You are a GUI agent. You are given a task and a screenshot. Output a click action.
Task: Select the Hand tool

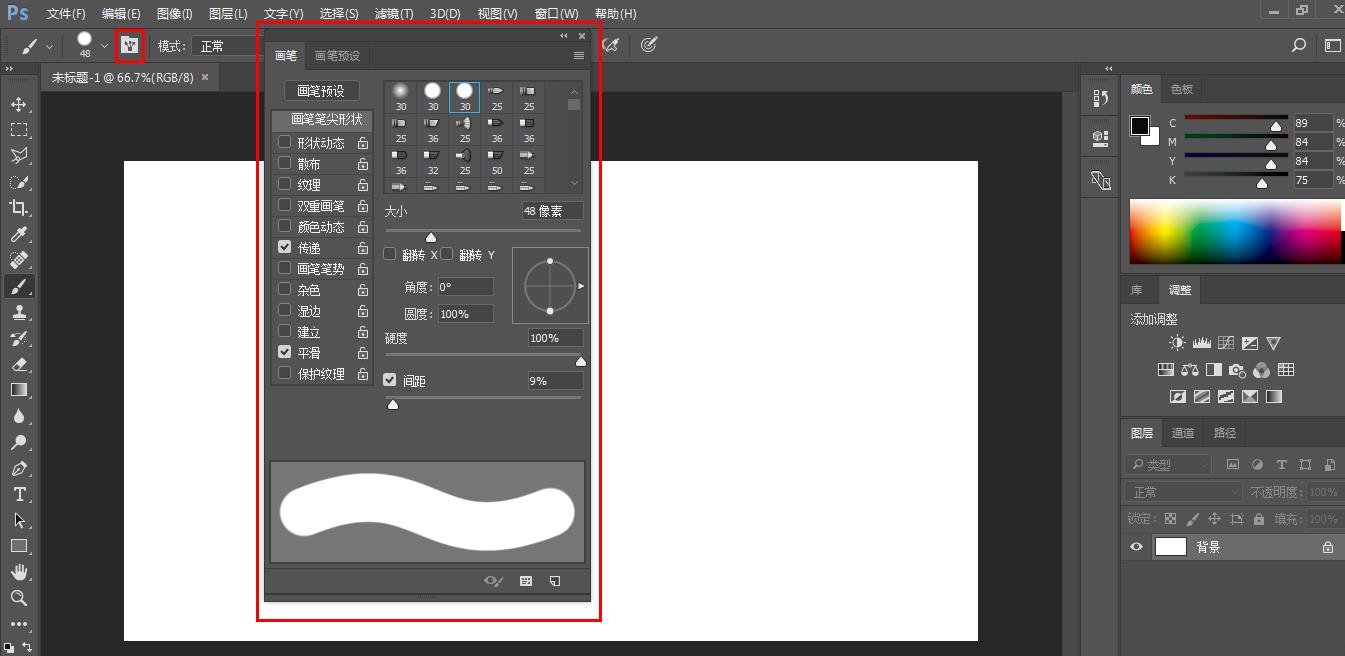click(18, 572)
